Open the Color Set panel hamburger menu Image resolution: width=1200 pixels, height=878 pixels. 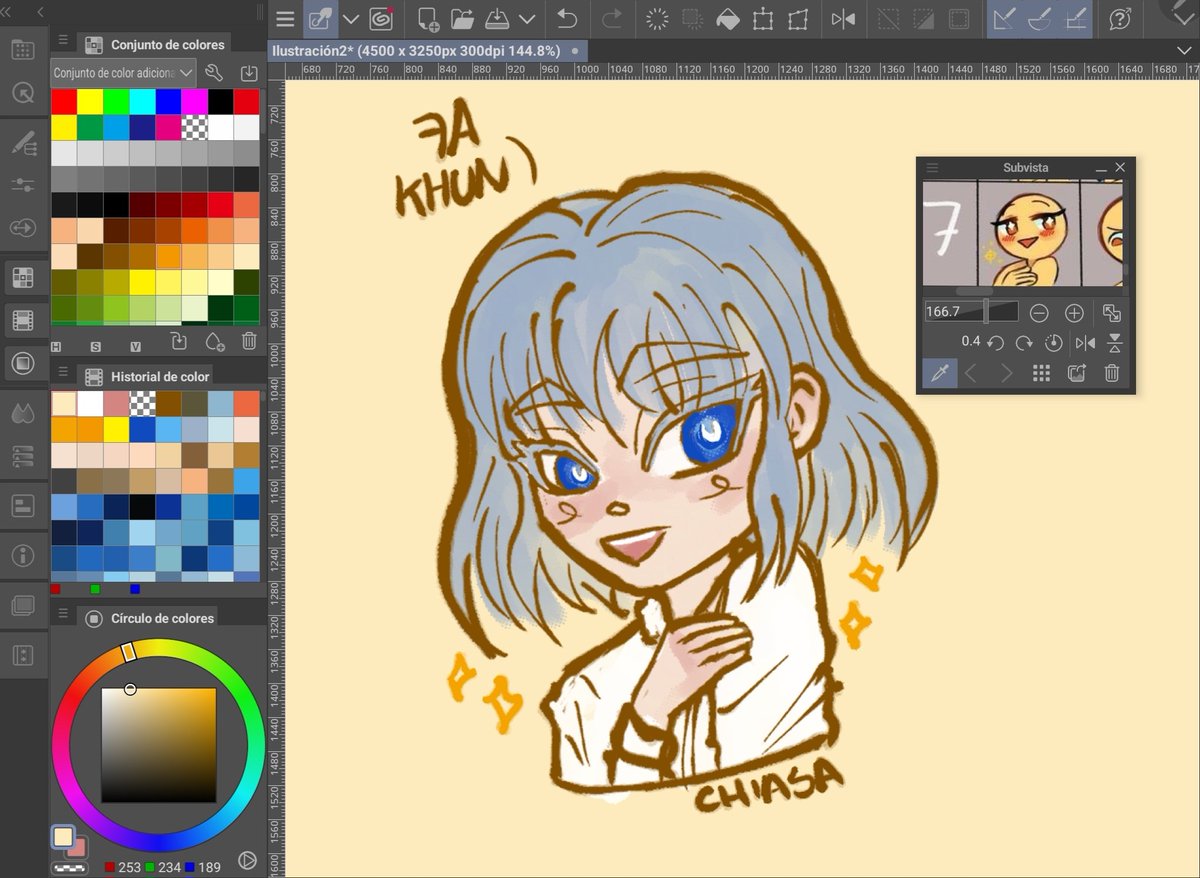click(63, 40)
